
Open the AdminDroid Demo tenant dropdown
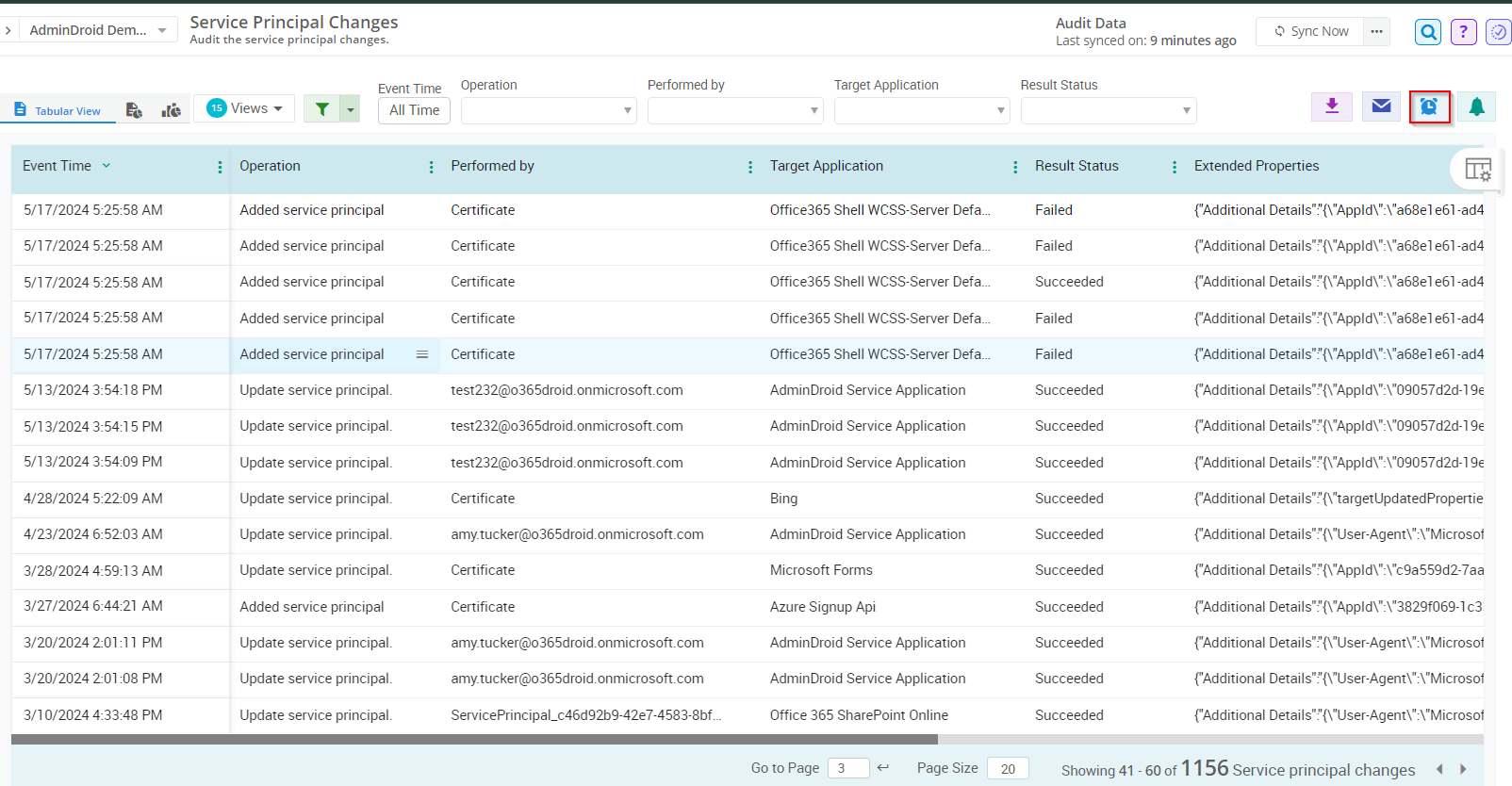tap(97, 30)
